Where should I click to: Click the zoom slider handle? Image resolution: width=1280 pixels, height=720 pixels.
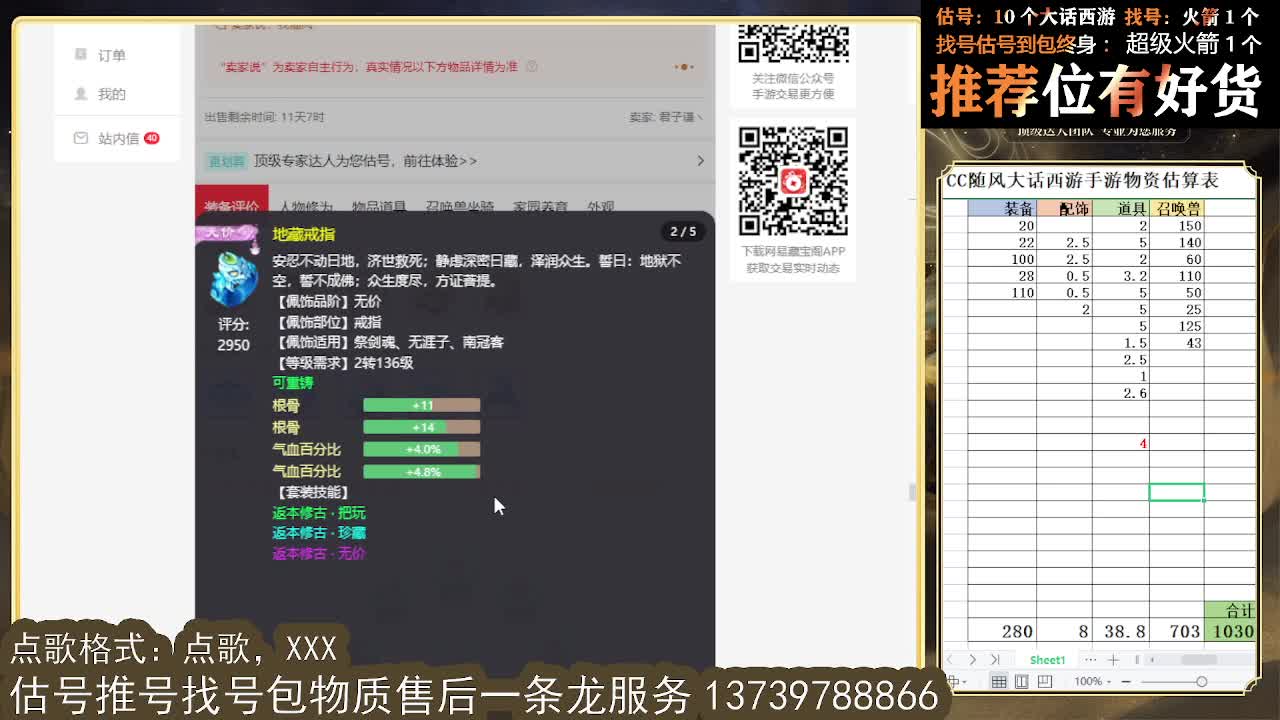(x=1202, y=682)
